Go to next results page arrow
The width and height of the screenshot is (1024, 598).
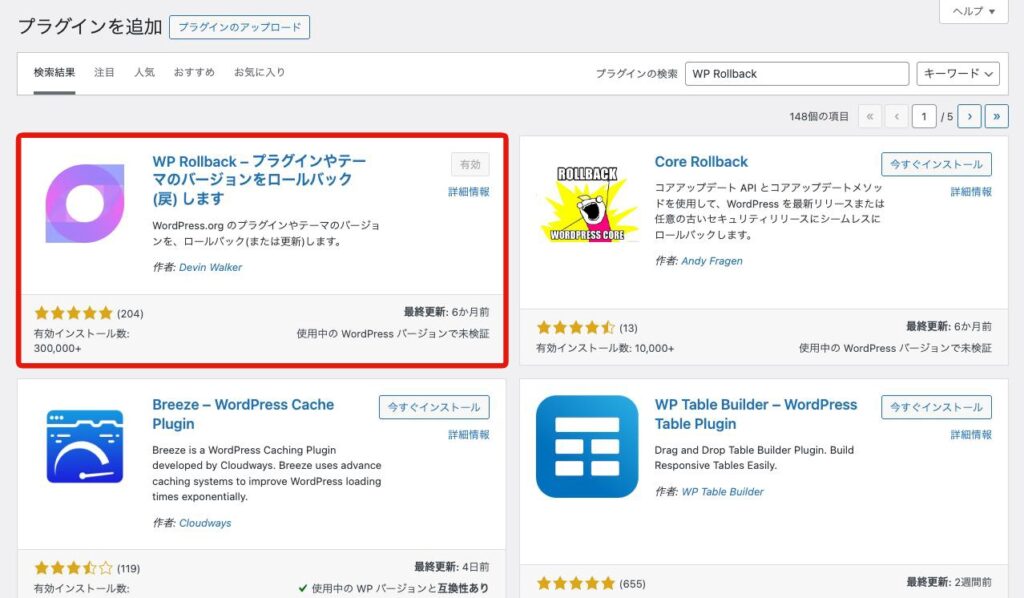tap(970, 116)
